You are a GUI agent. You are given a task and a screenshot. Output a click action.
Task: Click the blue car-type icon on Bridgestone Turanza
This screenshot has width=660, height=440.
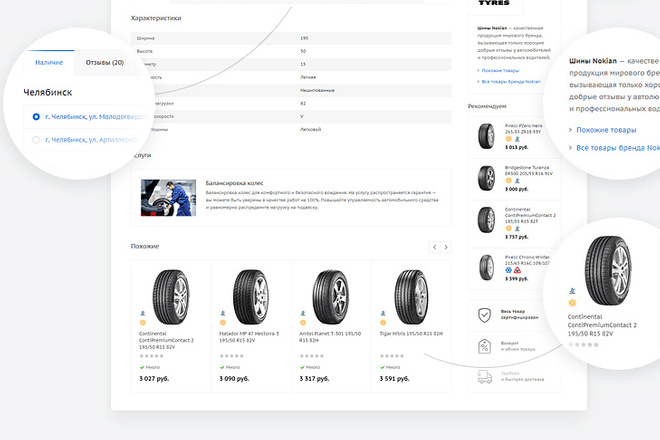click(x=517, y=181)
